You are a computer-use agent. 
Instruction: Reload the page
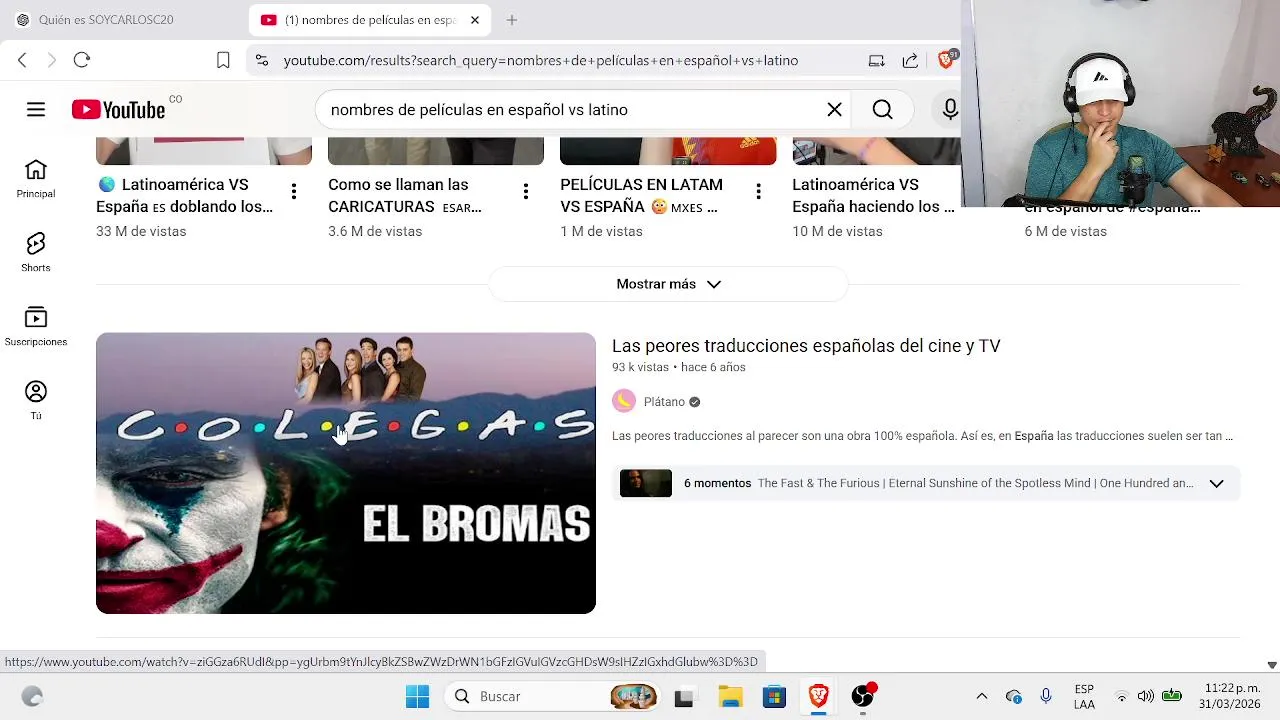(82, 60)
